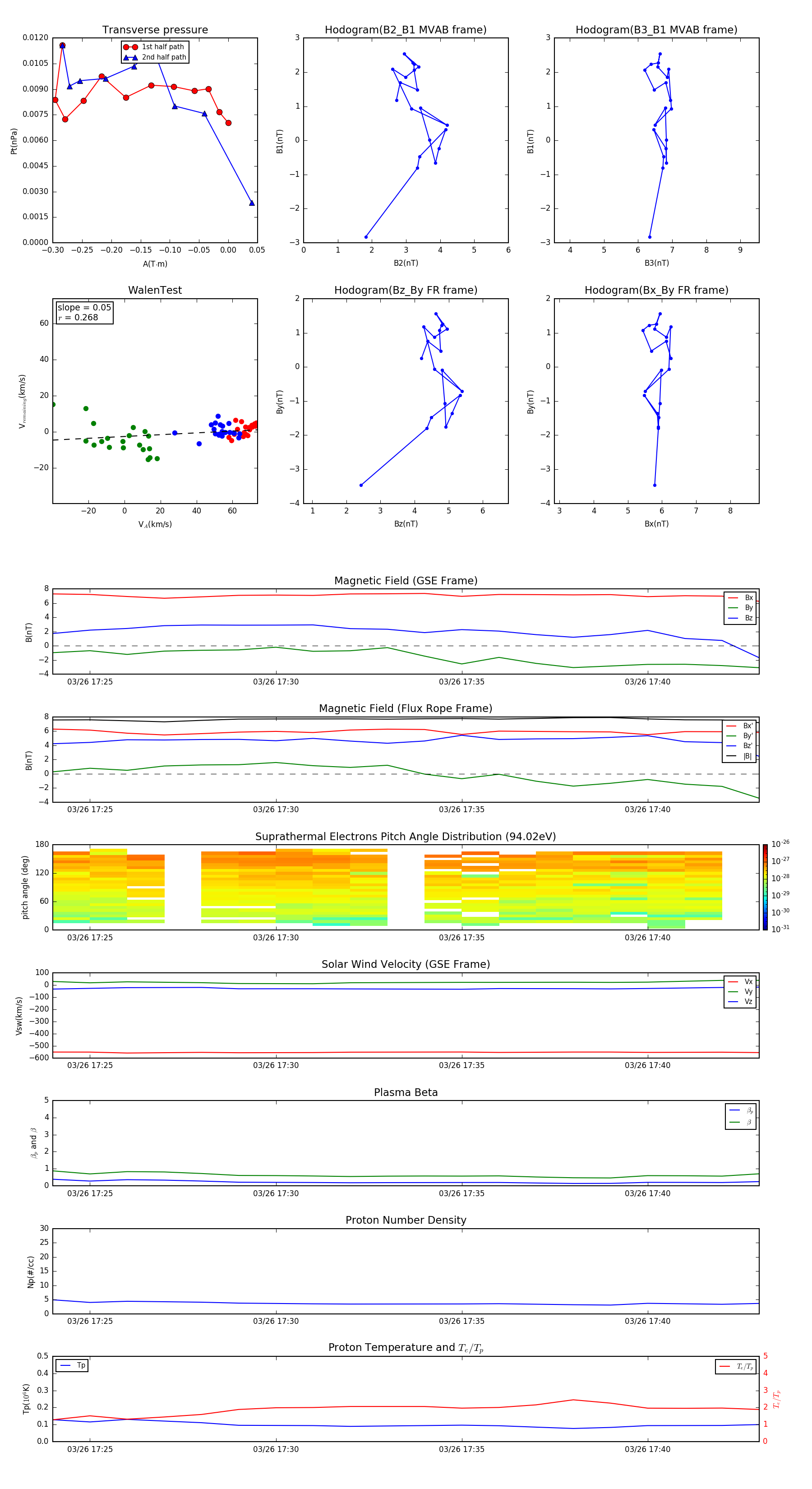The image size is (812, 1489).
Task: Click the "Vx" legend entry in velocity plot
Action: tap(740, 981)
